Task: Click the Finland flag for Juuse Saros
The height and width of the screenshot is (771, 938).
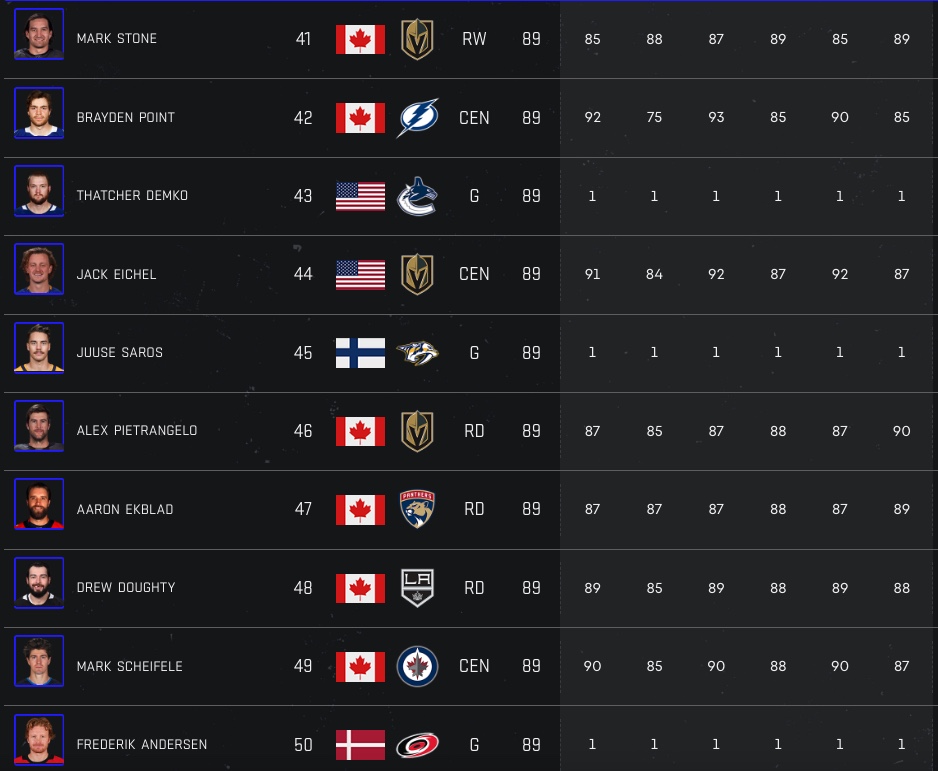Action: [x=360, y=353]
